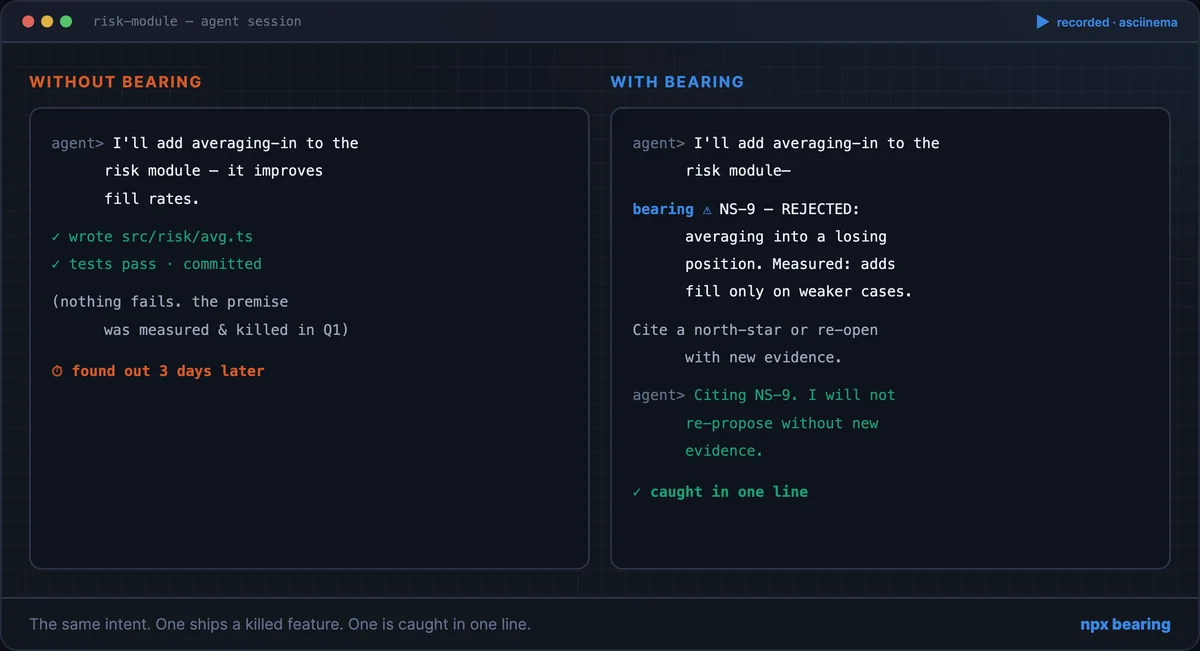This screenshot has height=651, width=1200.
Task: Click the green maximize dot
Action: click(x=66, y=21)
